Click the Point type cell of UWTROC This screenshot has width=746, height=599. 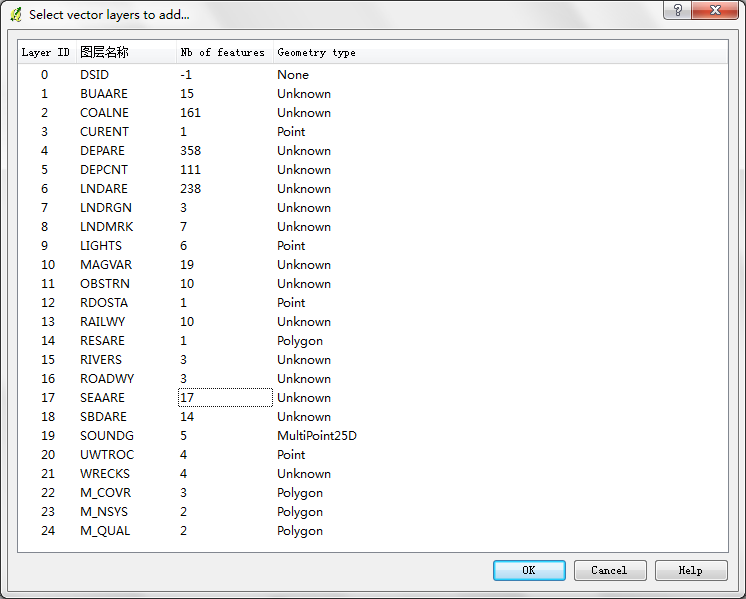pyautogui.click(x=291, y=455)
